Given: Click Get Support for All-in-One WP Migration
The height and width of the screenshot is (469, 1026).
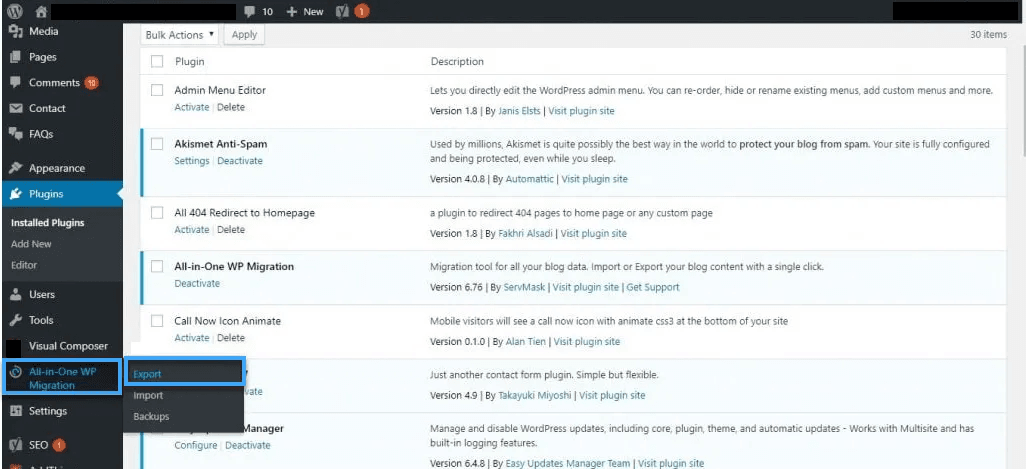Looking at the screenshot, I should pyautogui.click(x=653, y=287).
